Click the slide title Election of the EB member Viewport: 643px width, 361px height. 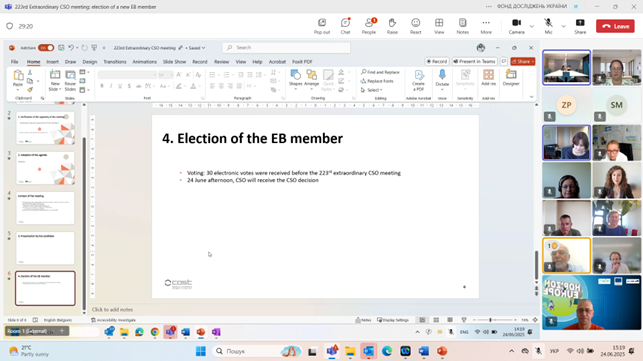coord(253,138)
